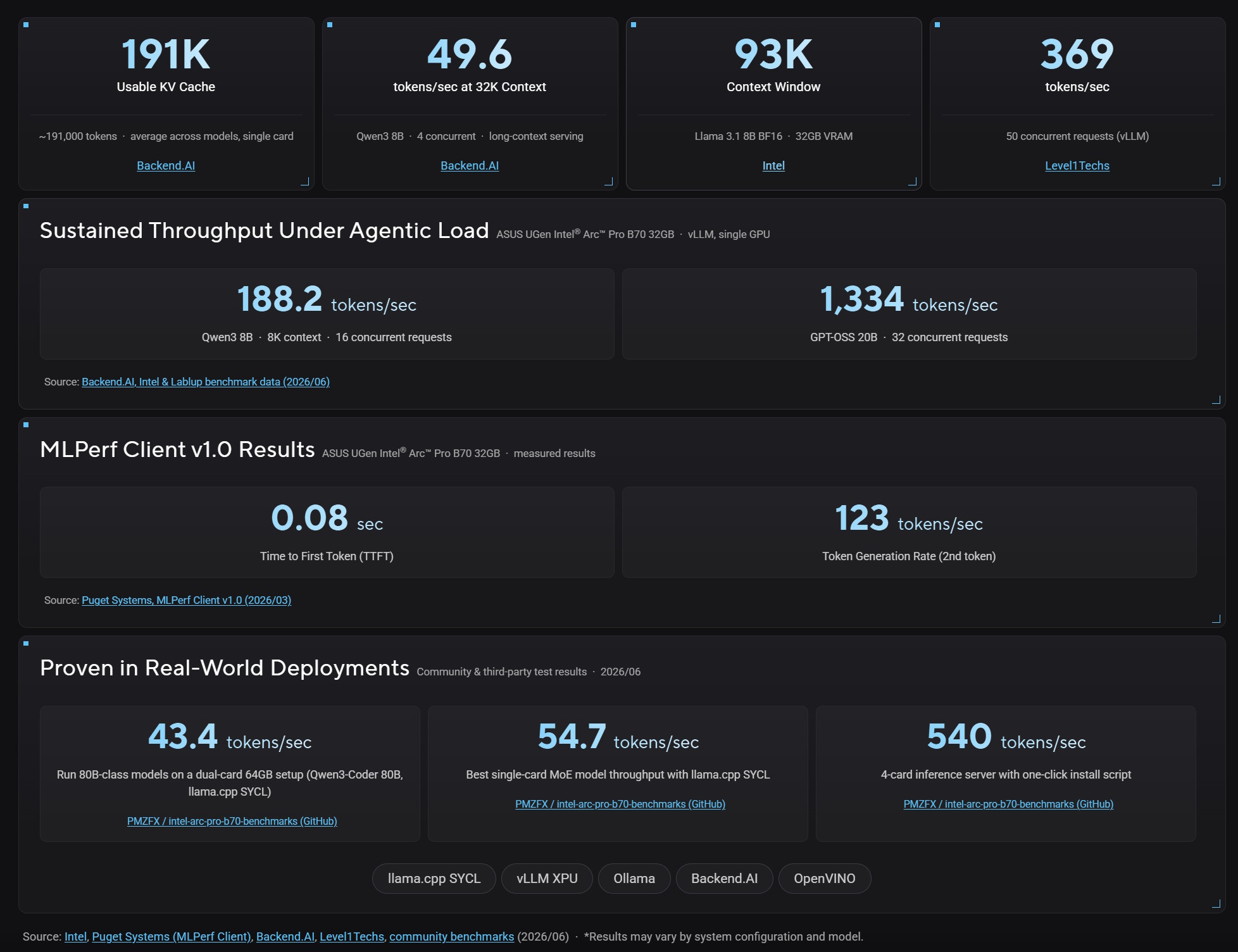1238x952 pixels.
Task: Click the Proven in Real-World Deployments heading
Action: [225, 668]
